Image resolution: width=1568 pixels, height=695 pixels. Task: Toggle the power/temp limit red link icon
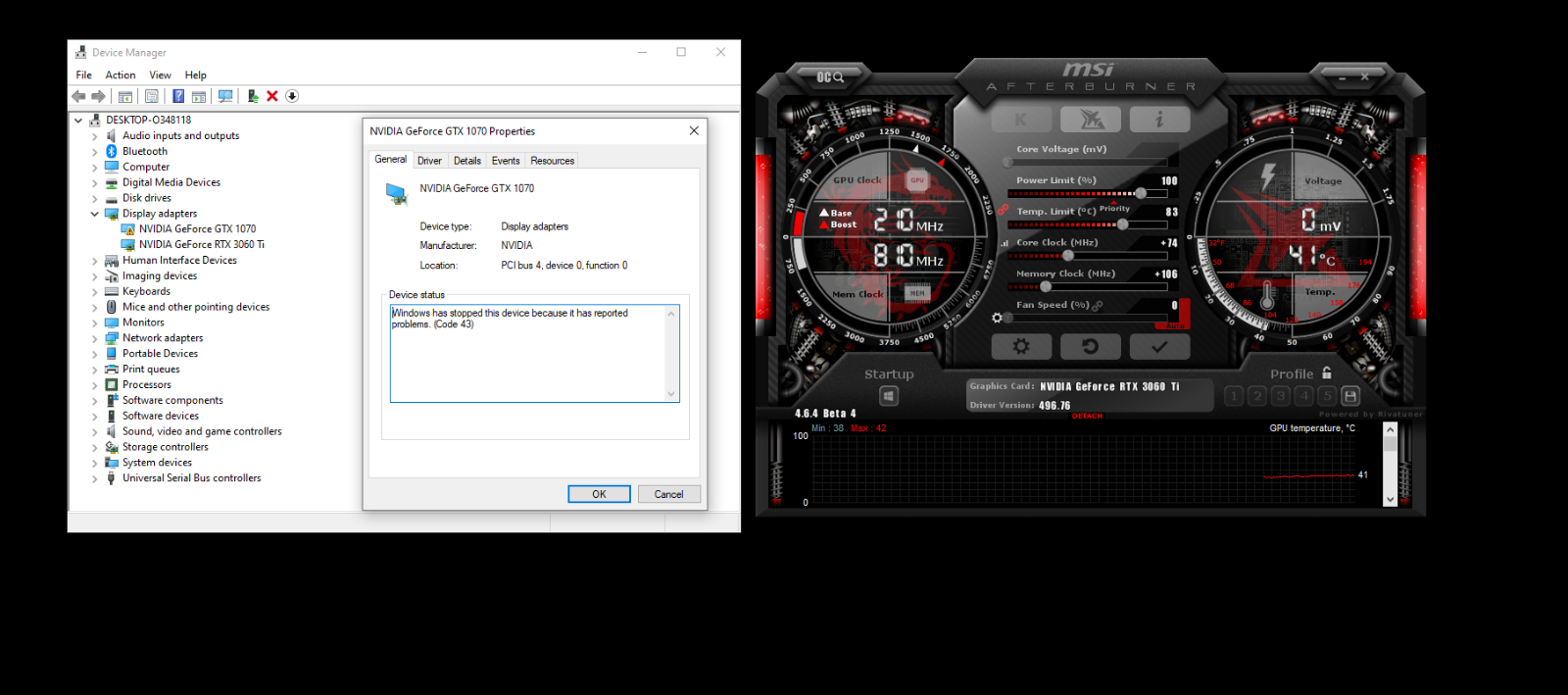[x=1004, y=209]
